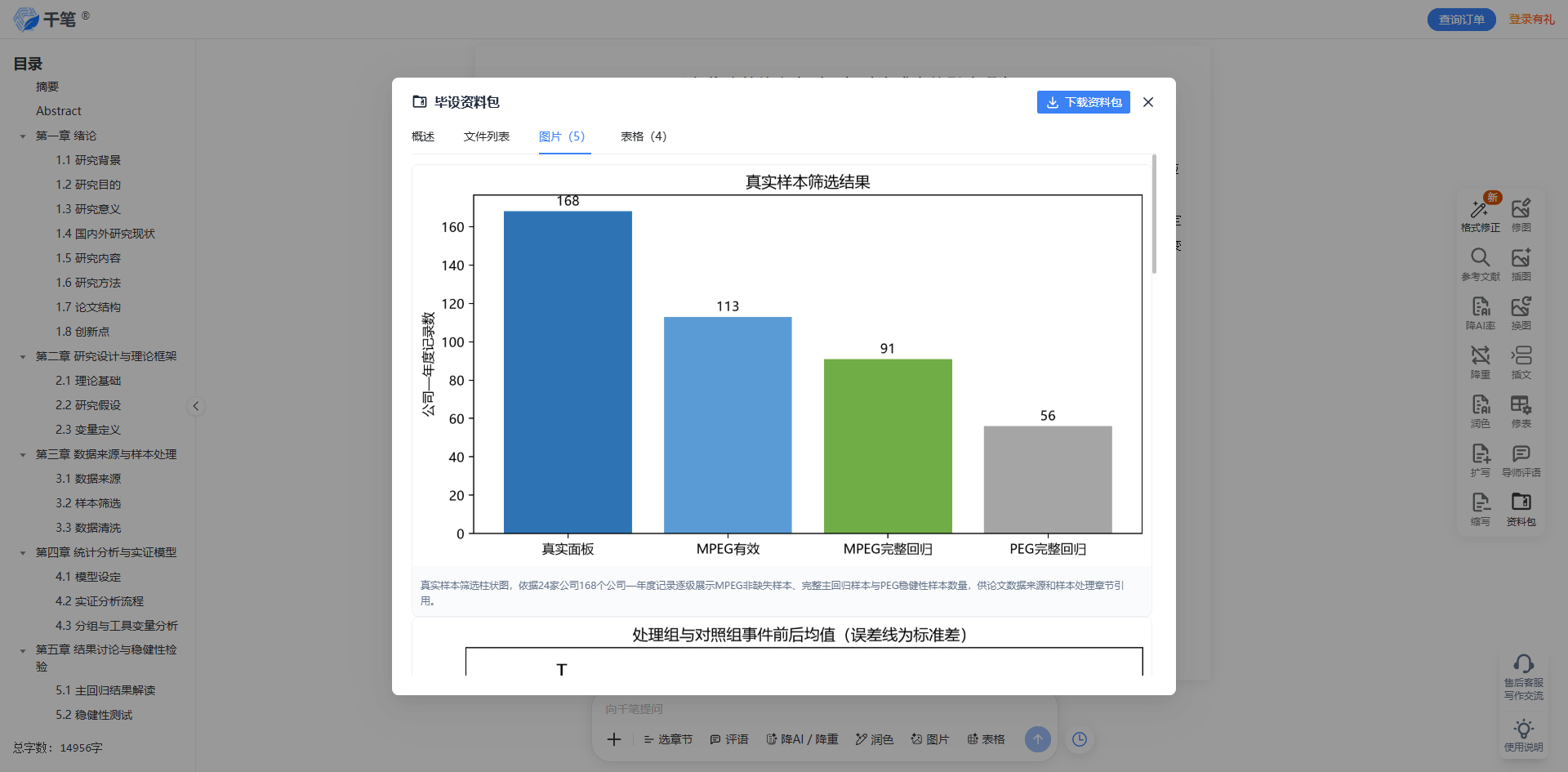Image resolution: width=1568 pixels, height=772 pixels.
Task: Switch to the 文件列表 tab
Action: 487,136
